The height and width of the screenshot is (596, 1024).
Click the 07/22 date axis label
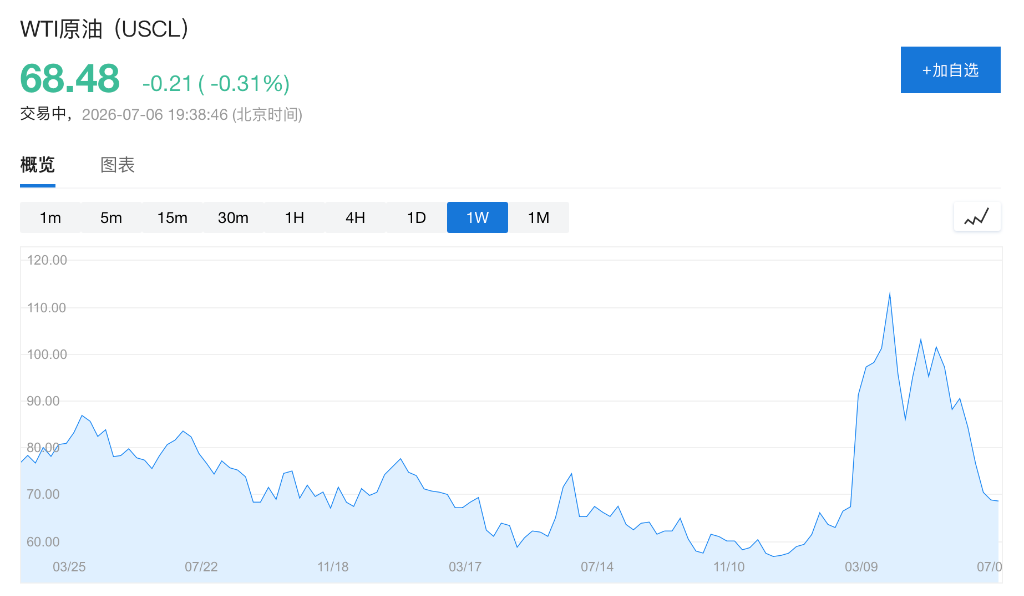coord(201,567)
